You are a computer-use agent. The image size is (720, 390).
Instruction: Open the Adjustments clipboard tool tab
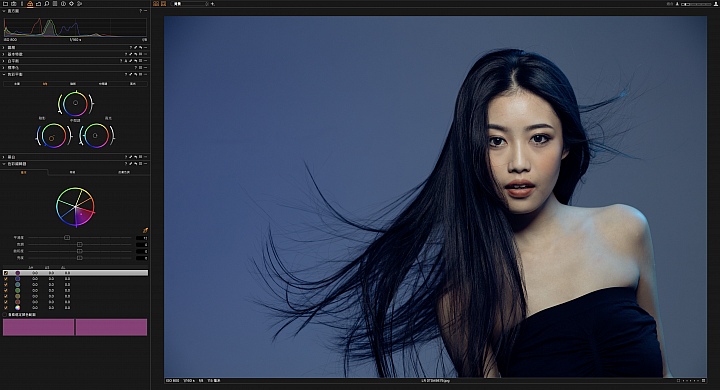coord(55,4)
